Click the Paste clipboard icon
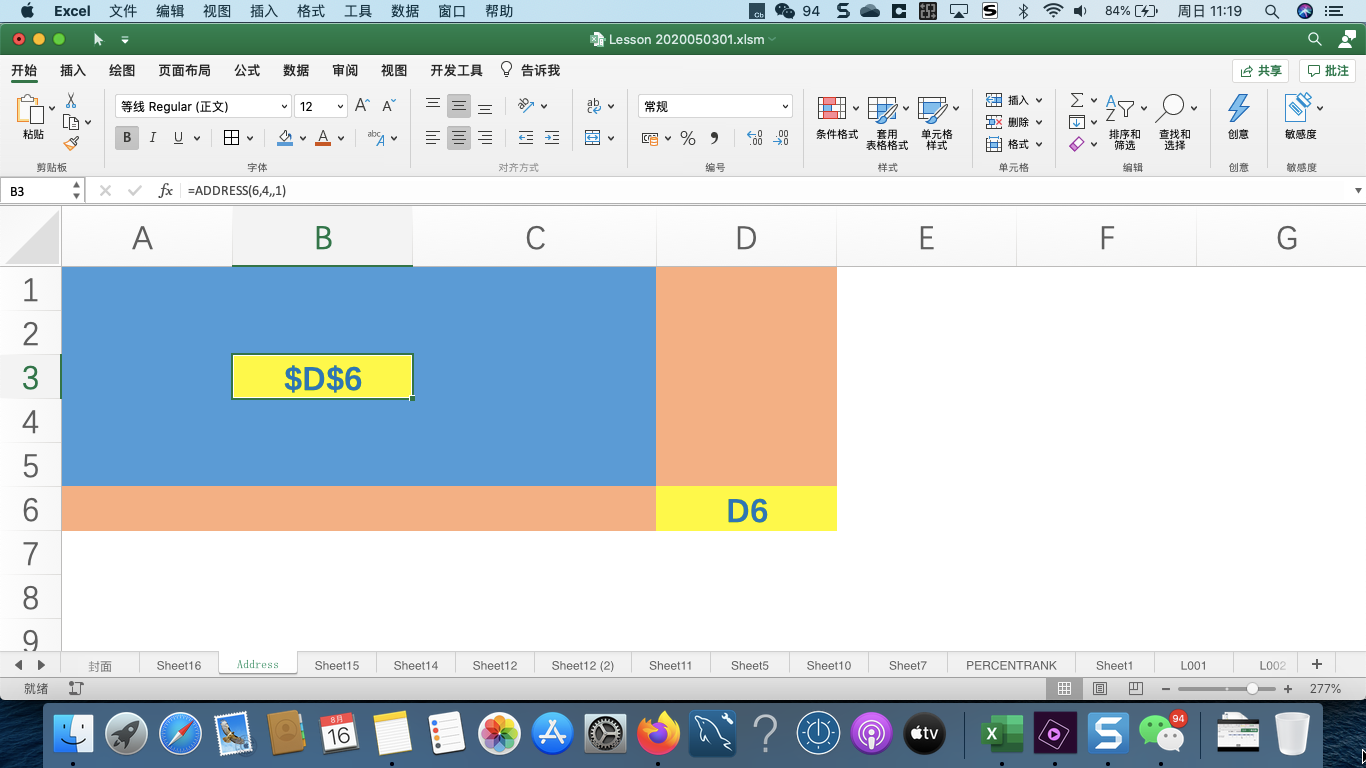 pyautogui.click(x=32, y=111)
